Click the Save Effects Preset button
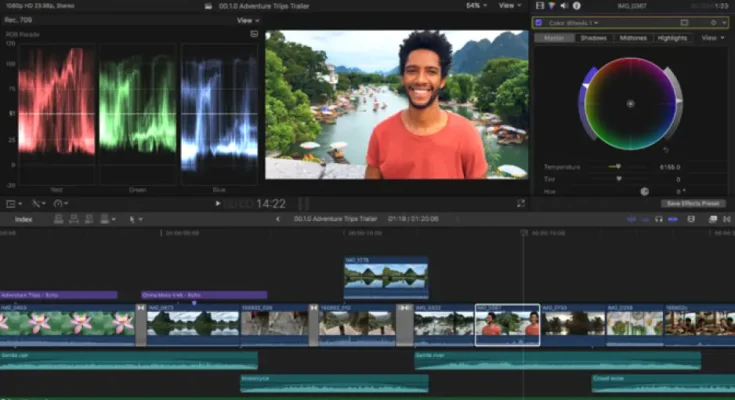The height and width of the screenshot is (400, 735). pos(693,204)
